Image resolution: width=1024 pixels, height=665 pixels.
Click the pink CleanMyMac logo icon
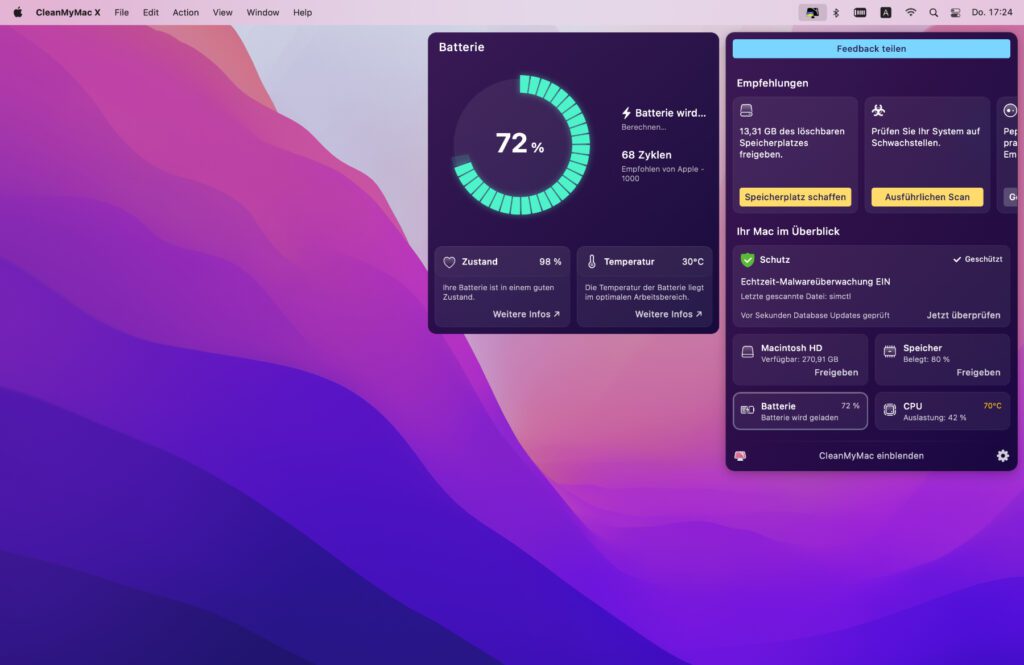740,456
